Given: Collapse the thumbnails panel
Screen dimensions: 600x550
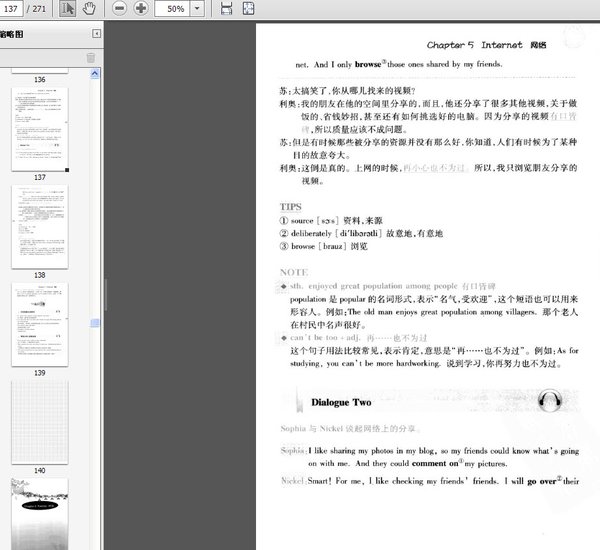Looking at the screenshot, I should pos(96,34).
